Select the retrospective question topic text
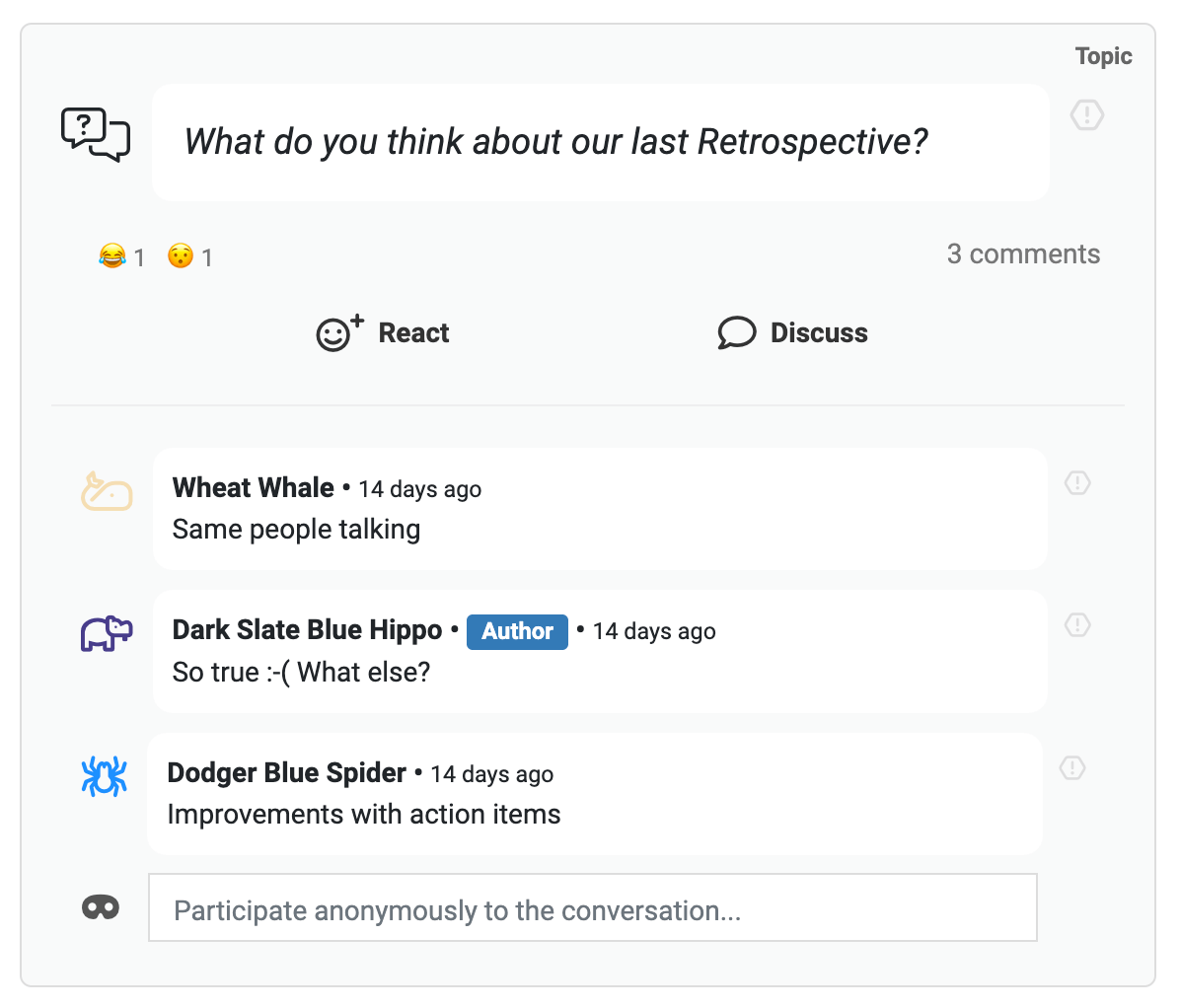The height and width of the screenshot is (1008, 1180). 556,141
